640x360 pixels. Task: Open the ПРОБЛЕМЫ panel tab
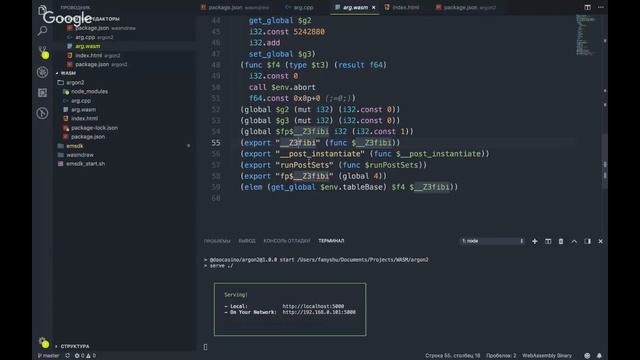[217, 241]
